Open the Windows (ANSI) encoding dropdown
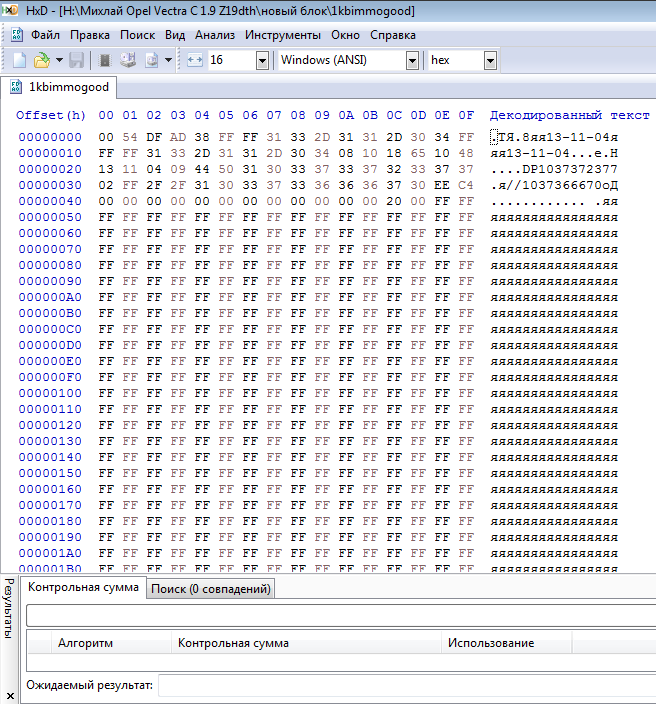This screenshot has width=656, height=704. click(412, 60)
